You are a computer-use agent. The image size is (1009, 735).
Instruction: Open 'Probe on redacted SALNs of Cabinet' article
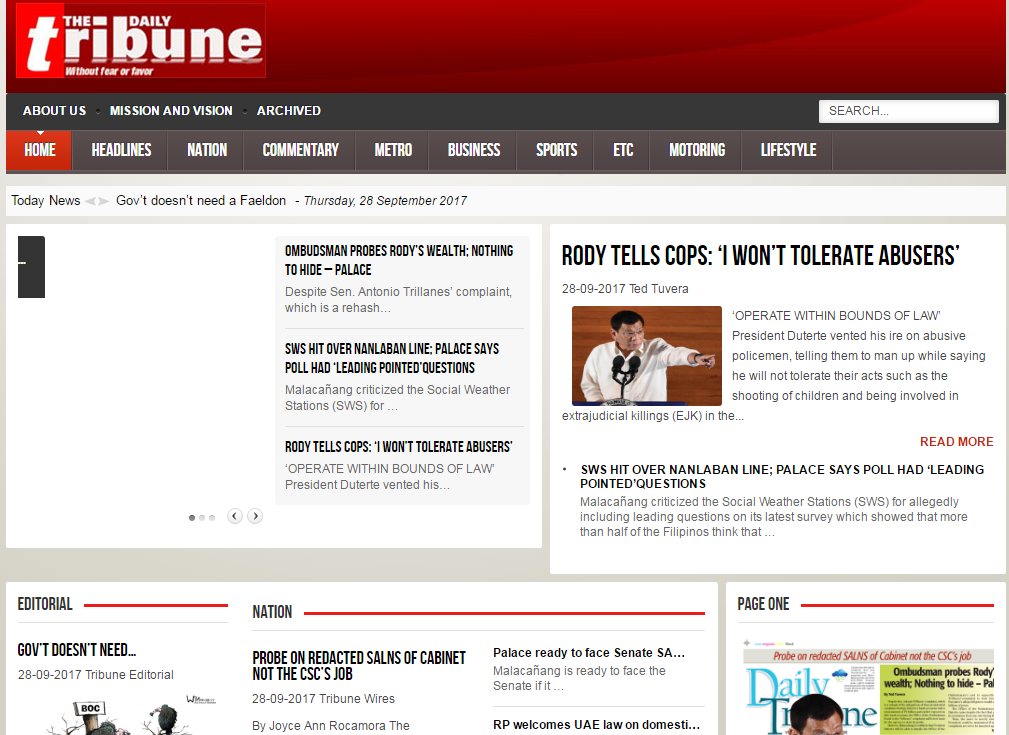coord(359,665)
